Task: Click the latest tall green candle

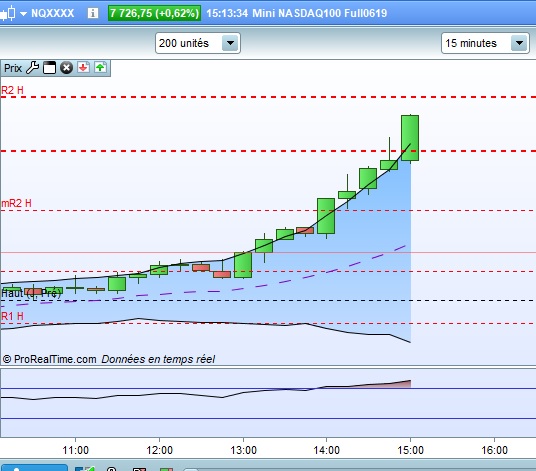Action: point(410,138)
